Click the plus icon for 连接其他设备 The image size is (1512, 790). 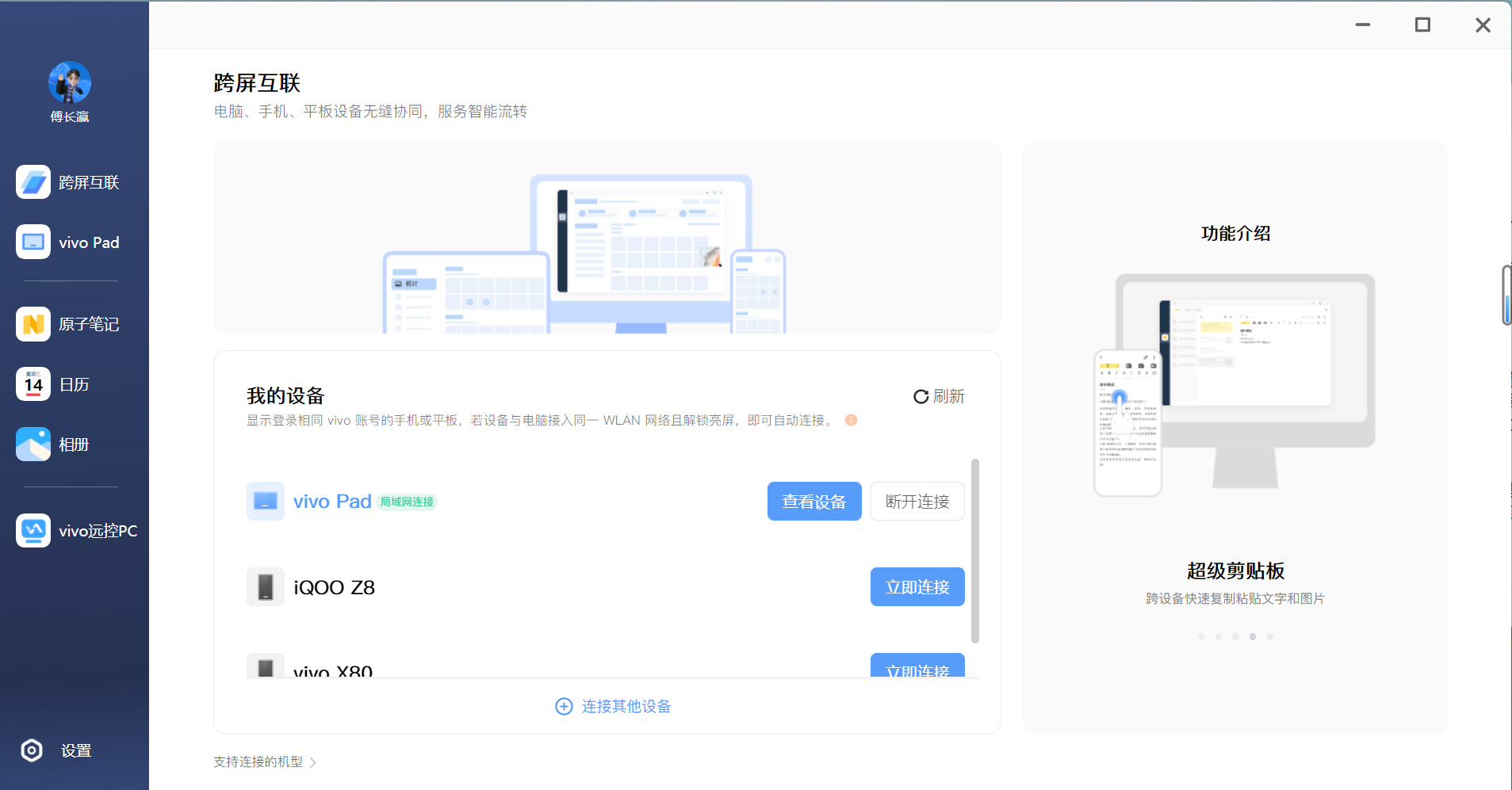(x=564, y=706)
